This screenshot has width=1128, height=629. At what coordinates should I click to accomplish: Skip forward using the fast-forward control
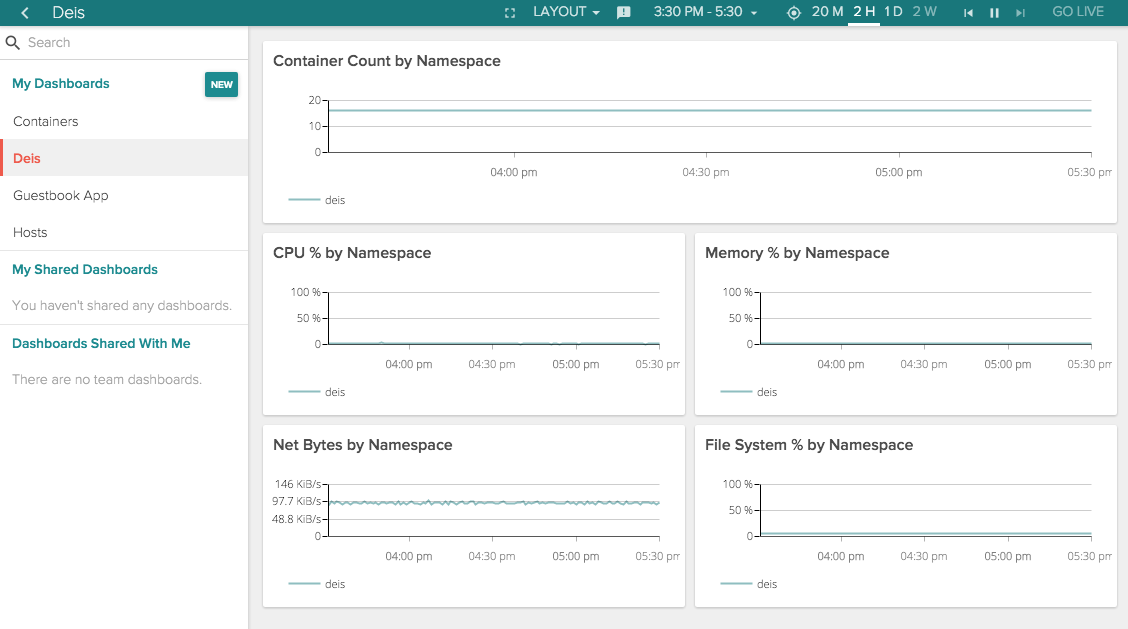(1022, 12)
